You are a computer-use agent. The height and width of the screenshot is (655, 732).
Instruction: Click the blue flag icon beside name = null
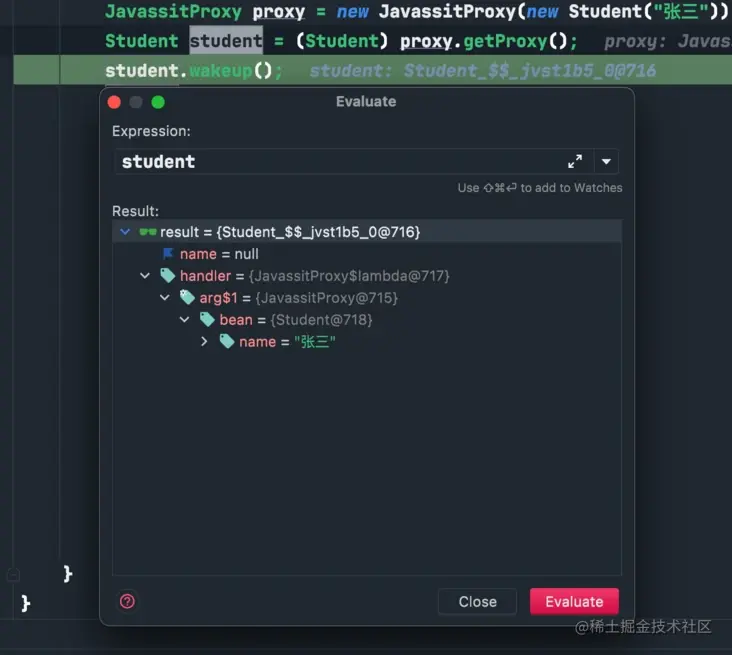click(x=168, y=254)
